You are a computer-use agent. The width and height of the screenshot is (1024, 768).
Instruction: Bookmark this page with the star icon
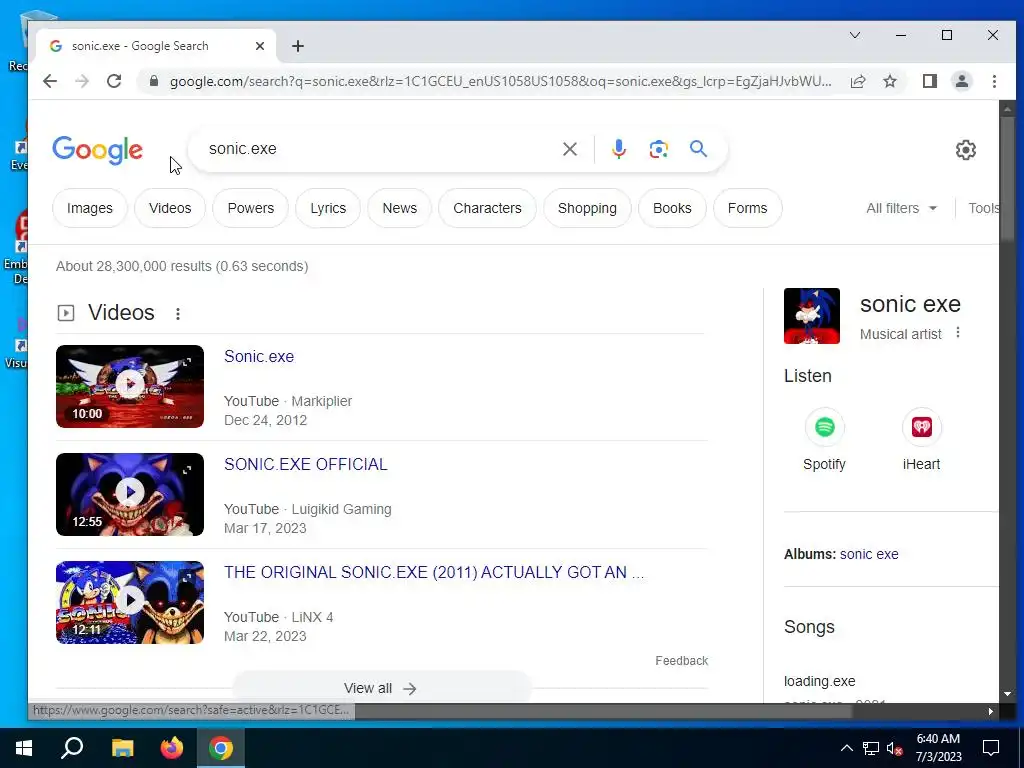889,81
